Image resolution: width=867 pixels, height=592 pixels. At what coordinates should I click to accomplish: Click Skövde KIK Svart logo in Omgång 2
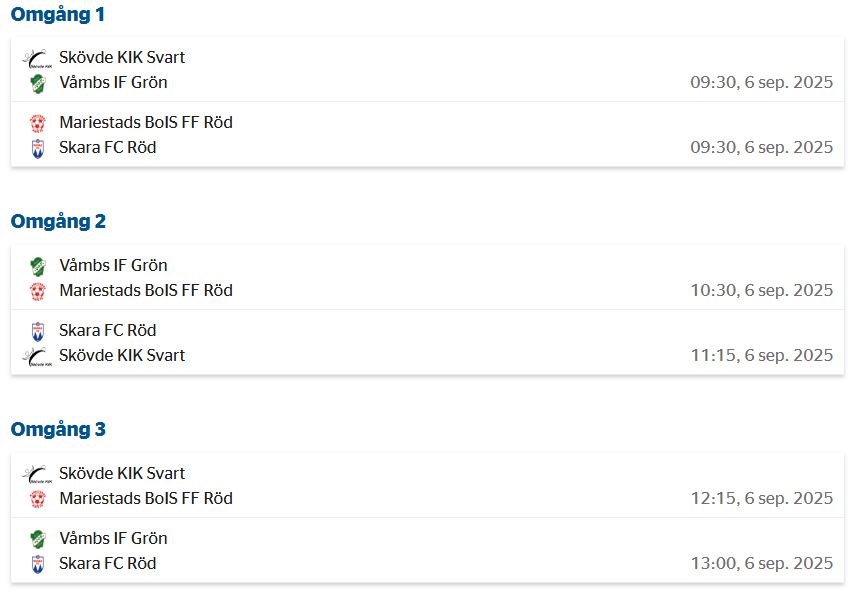tap(37, 356)
